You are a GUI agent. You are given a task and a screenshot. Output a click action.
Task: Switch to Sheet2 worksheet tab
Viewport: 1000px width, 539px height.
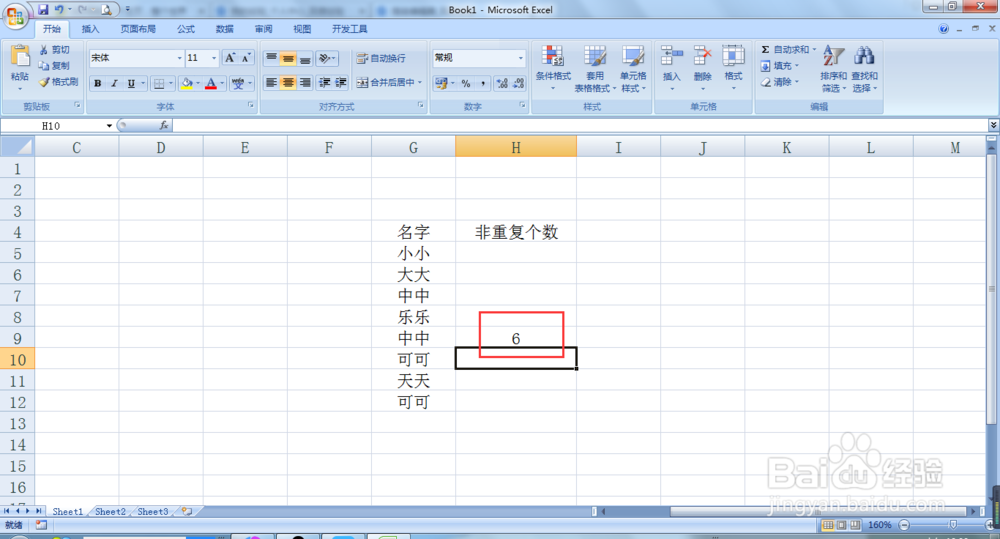(110, 512)
